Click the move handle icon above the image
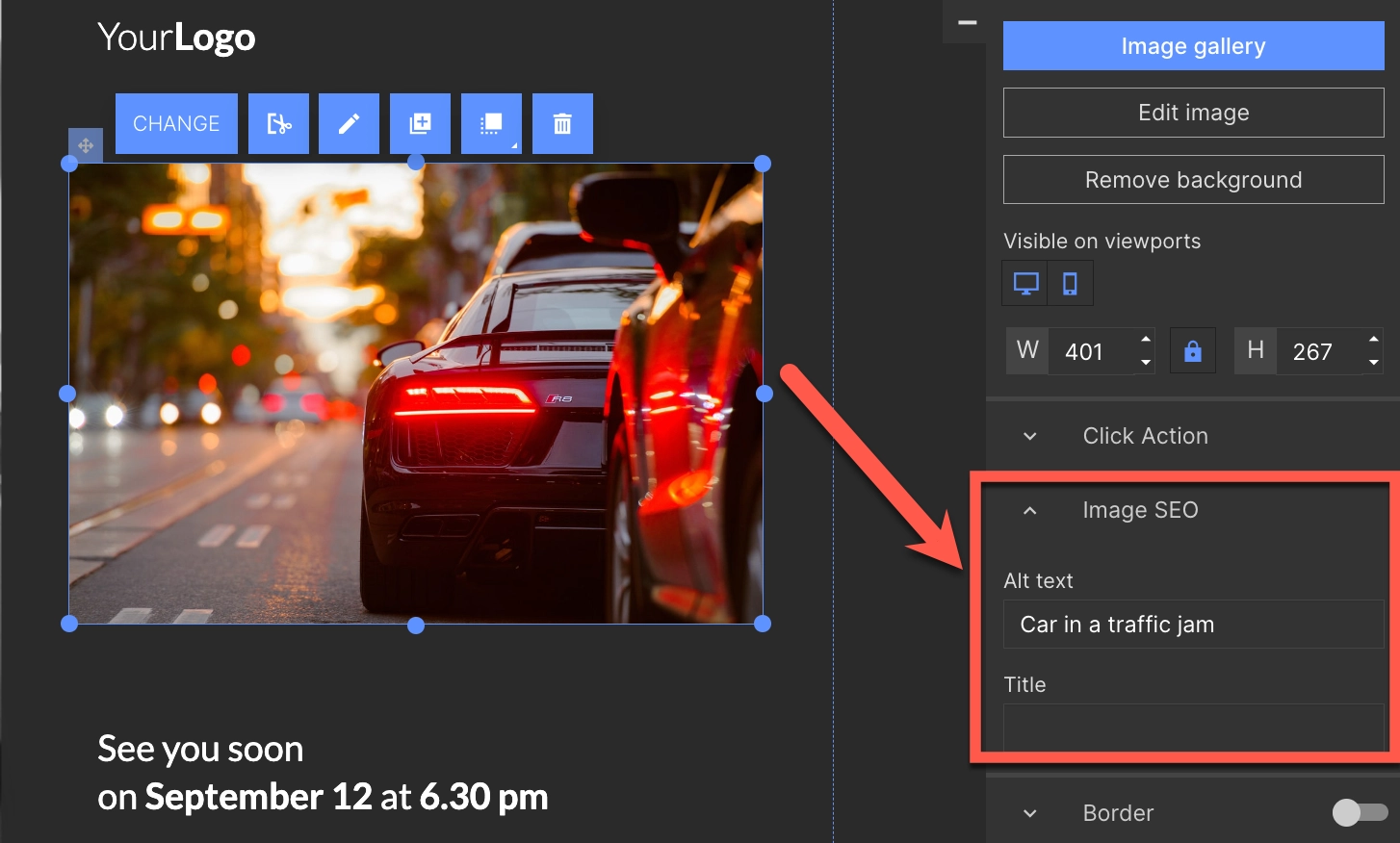This screenshot has width=1400, height=843. (x=86, y=145)
